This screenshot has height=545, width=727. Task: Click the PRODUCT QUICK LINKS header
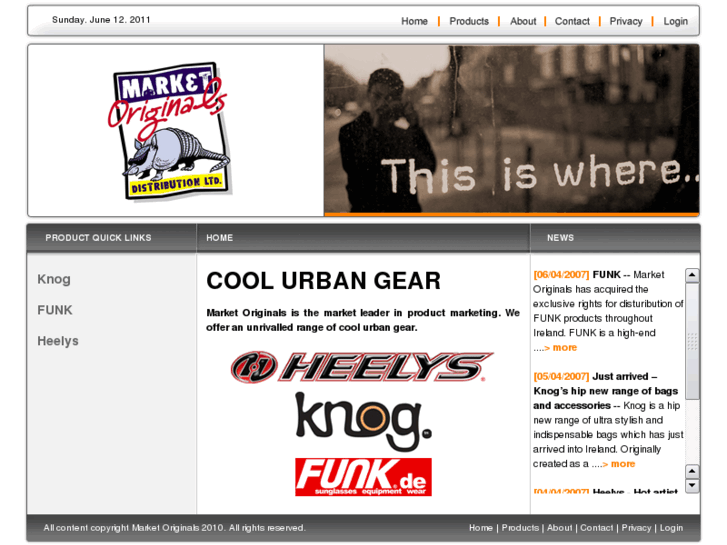pyautogui.click(x=98, y=238)
